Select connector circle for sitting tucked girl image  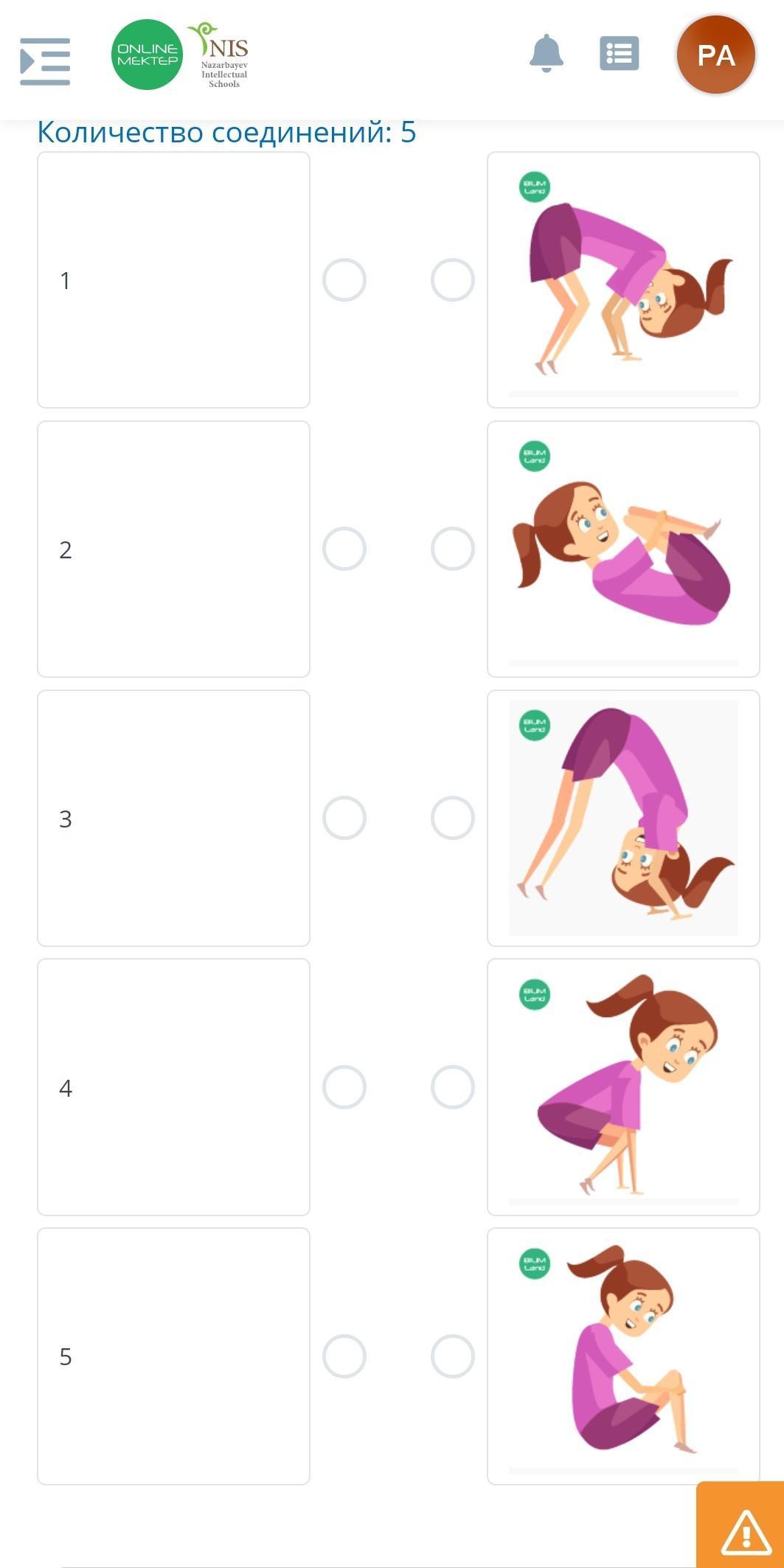tap(453, 1356)
